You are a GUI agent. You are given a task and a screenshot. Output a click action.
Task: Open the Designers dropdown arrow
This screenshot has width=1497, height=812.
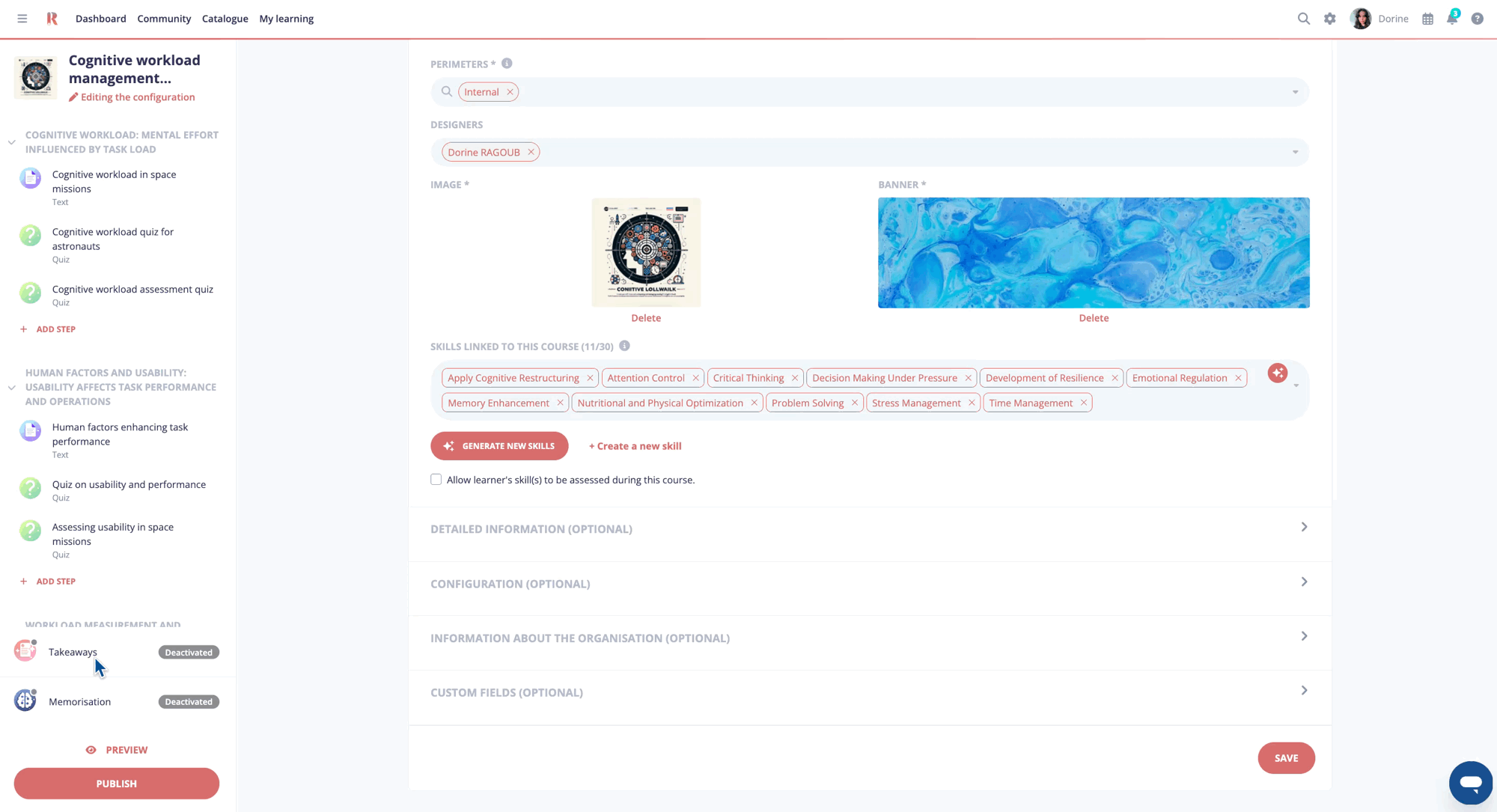[1295, 153]
